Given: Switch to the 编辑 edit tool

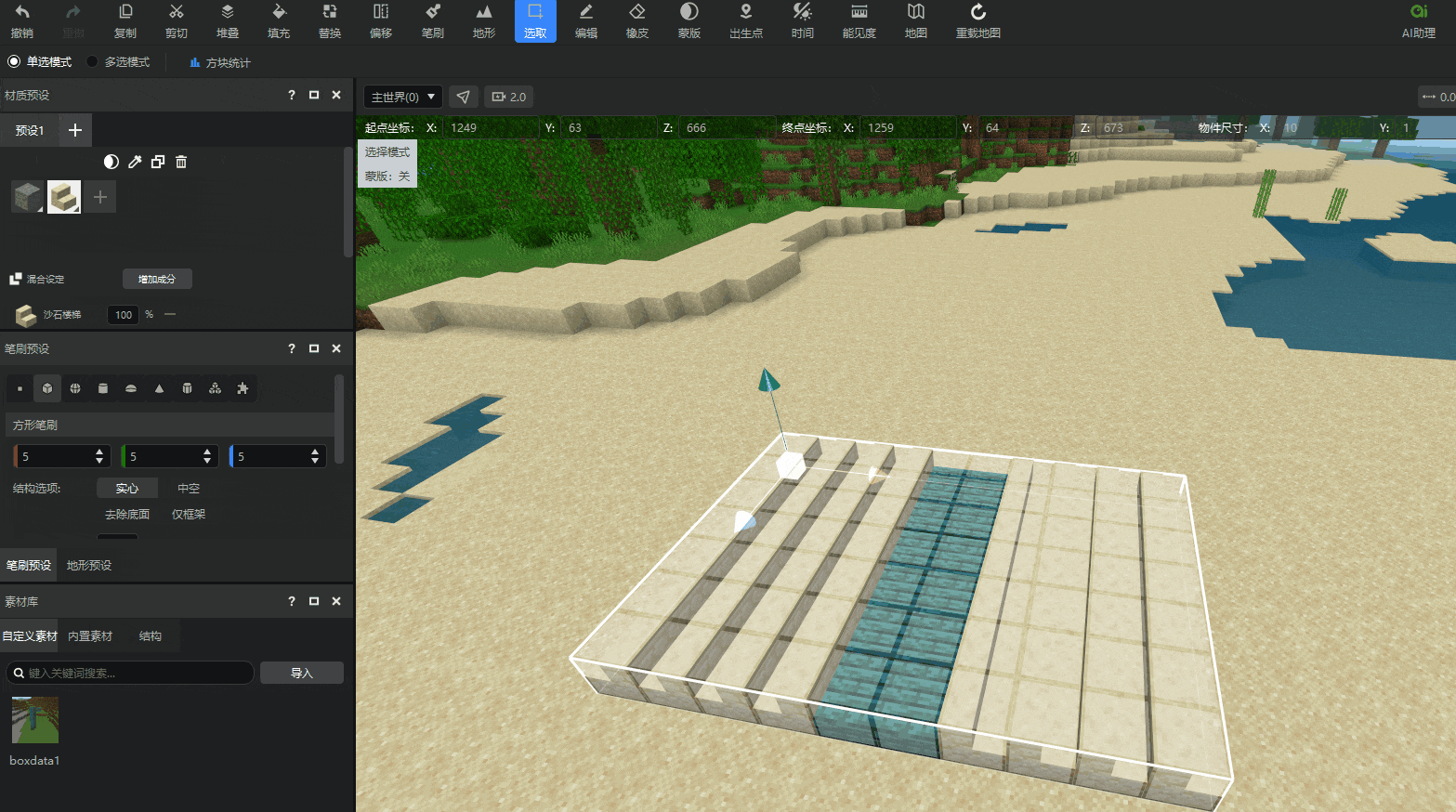Looking at the screenshot, I should click(586, 21).
